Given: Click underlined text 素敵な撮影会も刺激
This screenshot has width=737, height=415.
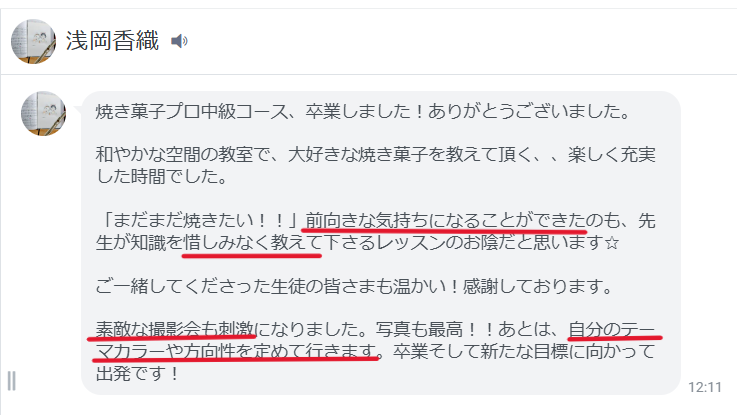Looking at the screenshot, I should point(175,329).
